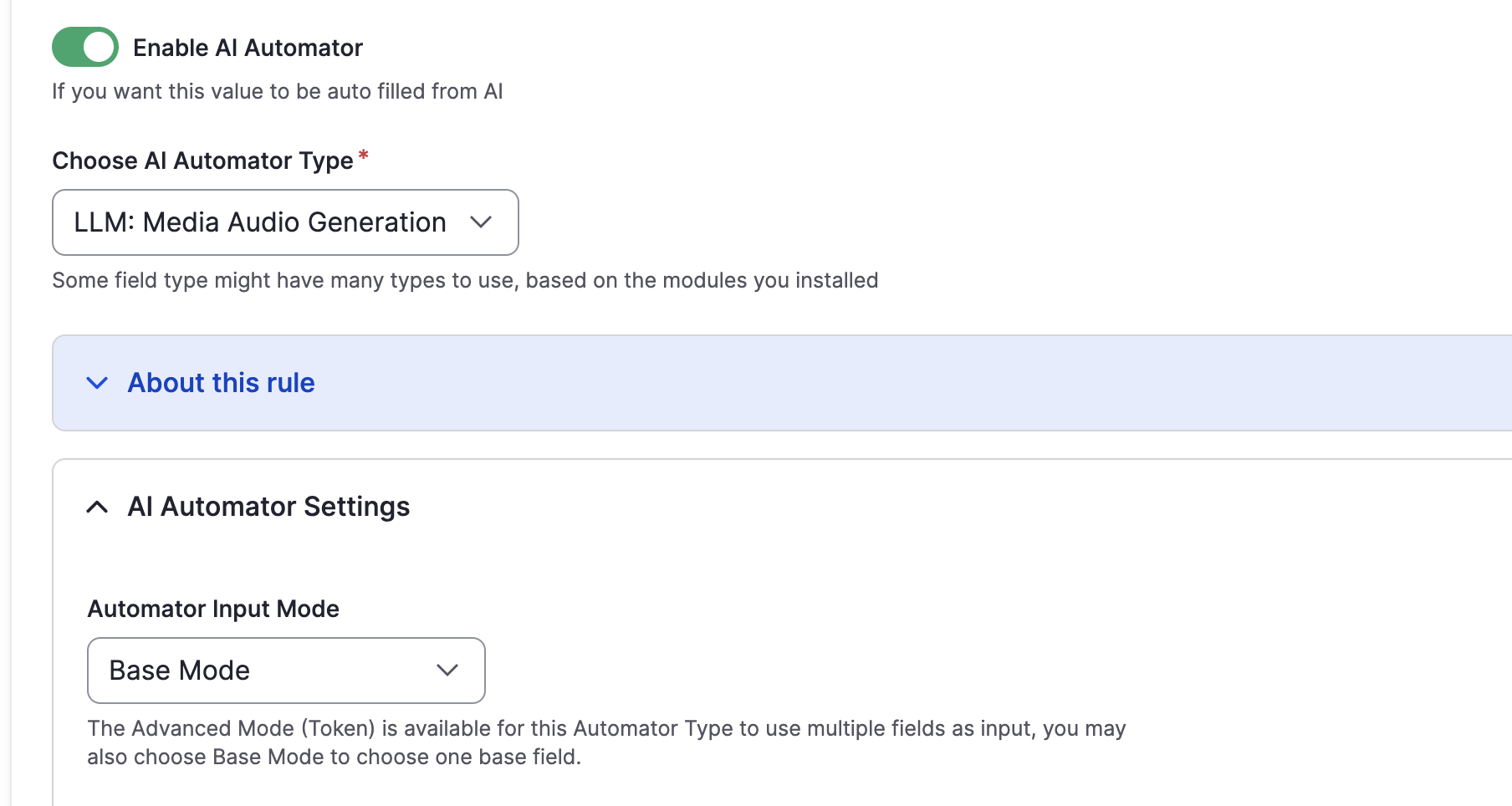Click the chevron inside the Base Mode selector
1512x806 pixels.
point(447,670)
